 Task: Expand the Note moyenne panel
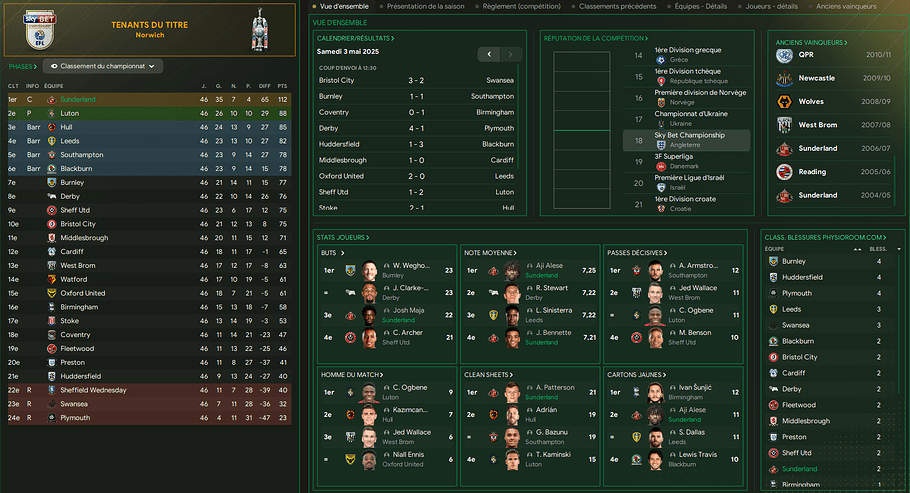click(x=490, y=253)
